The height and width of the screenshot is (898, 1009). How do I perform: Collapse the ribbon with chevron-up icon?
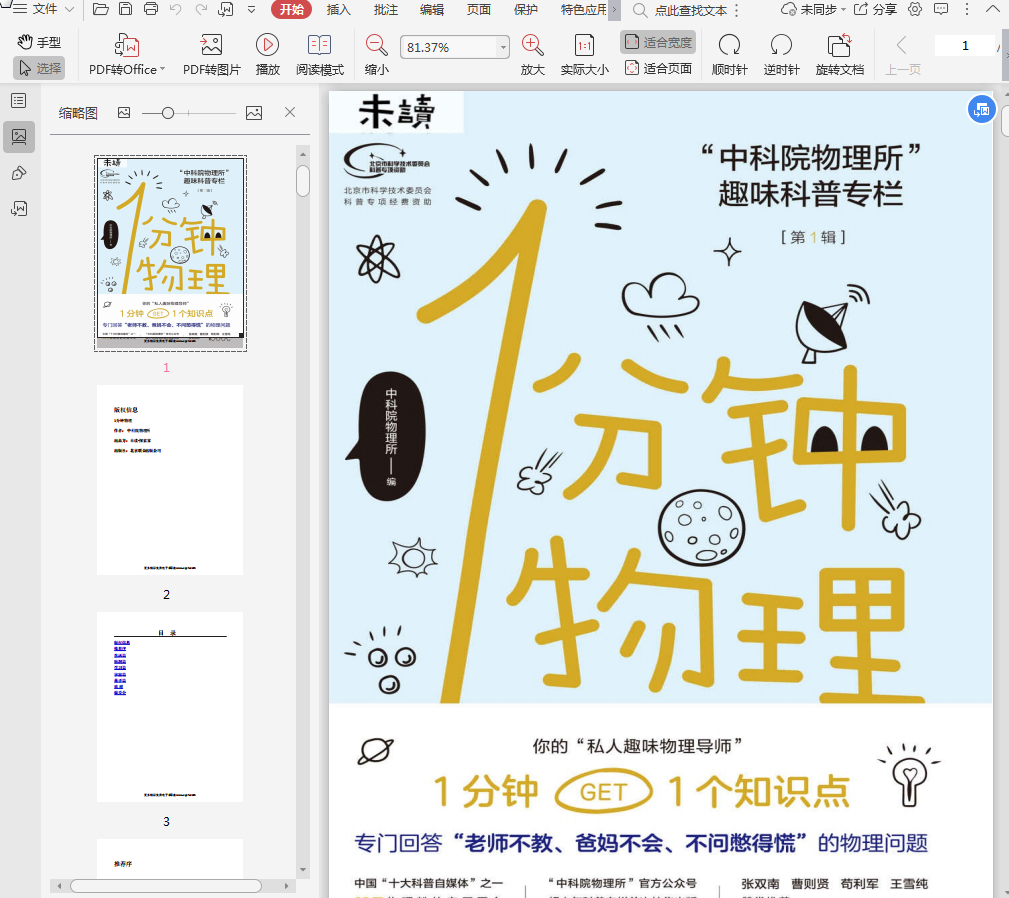coord(992,9)
